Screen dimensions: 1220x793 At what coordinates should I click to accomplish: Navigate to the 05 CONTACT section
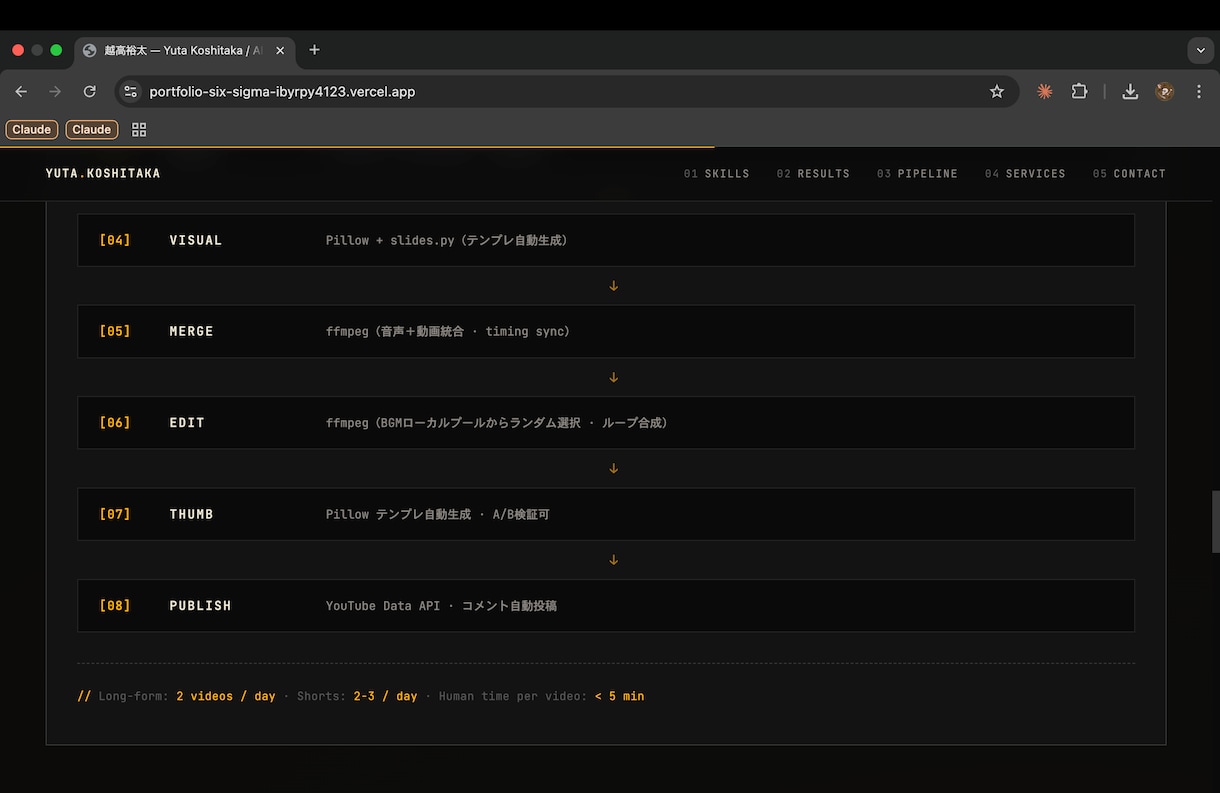1129,174
